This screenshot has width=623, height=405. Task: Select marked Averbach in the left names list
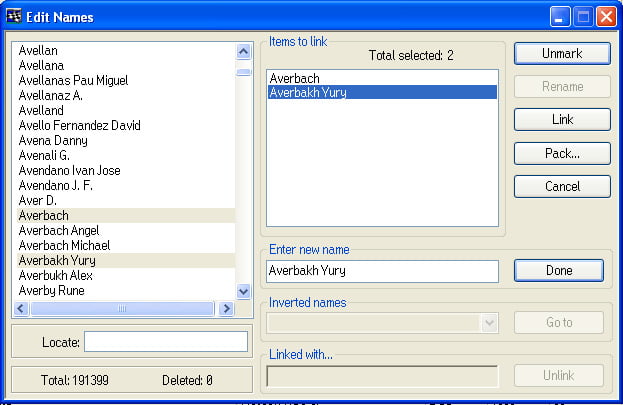(126, 216)
